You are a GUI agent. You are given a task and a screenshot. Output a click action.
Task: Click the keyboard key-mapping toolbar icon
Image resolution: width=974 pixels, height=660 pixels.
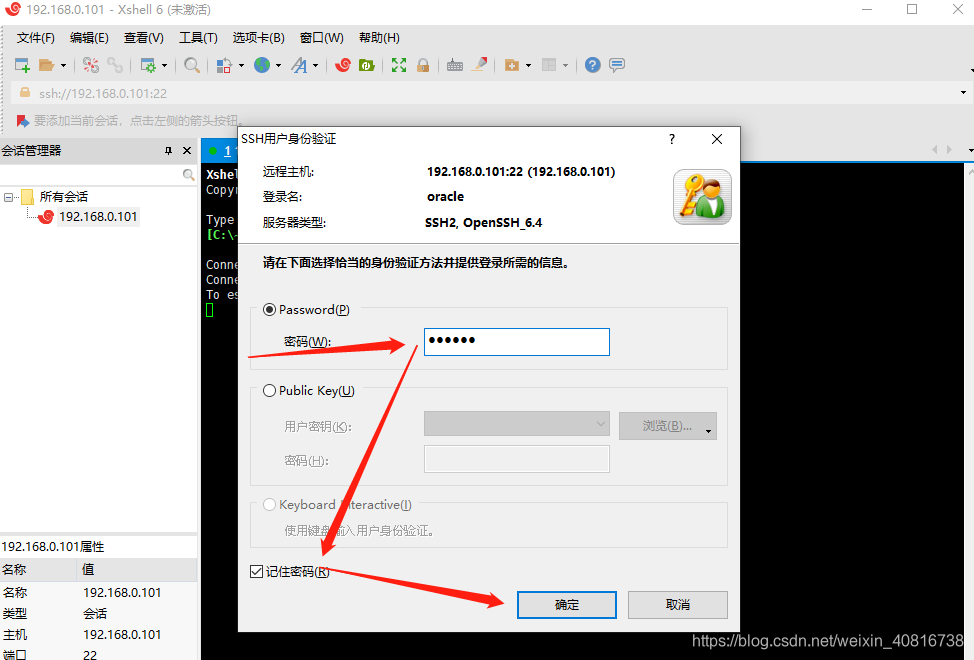pyautogui.click(x=455, y=65)
